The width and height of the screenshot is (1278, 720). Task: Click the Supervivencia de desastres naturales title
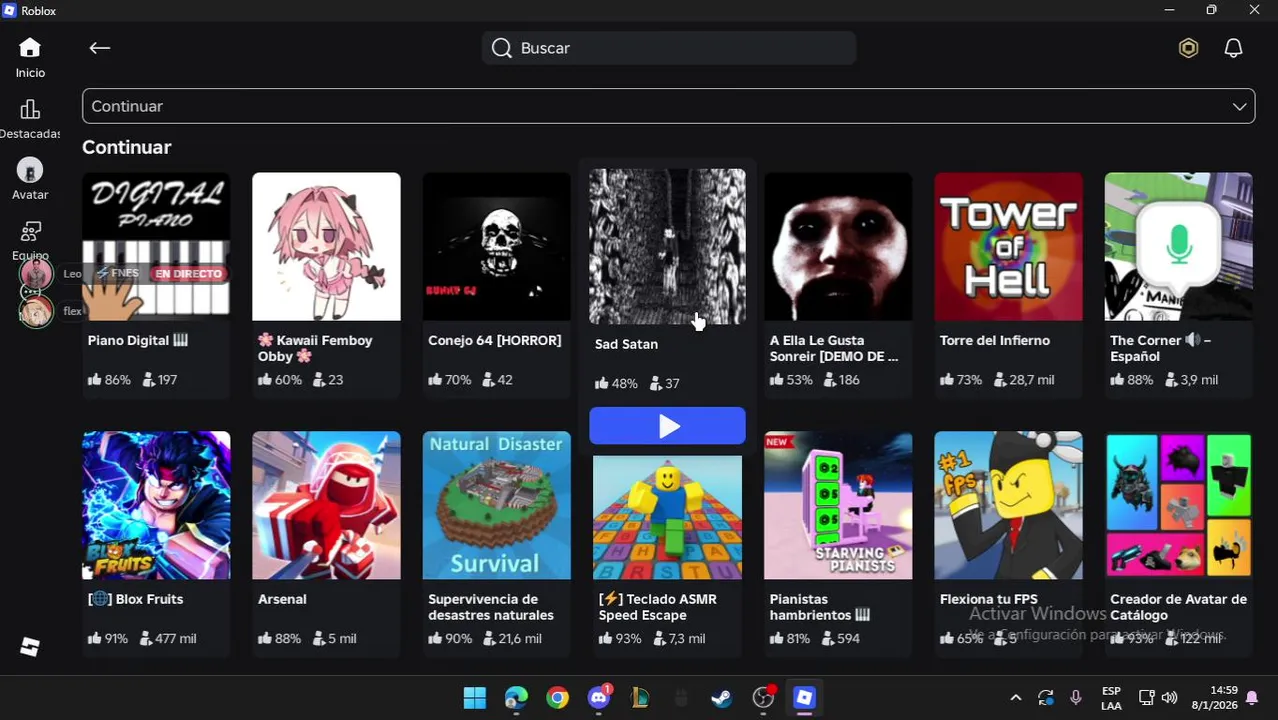pyautogui.click(x=491, y=607)
